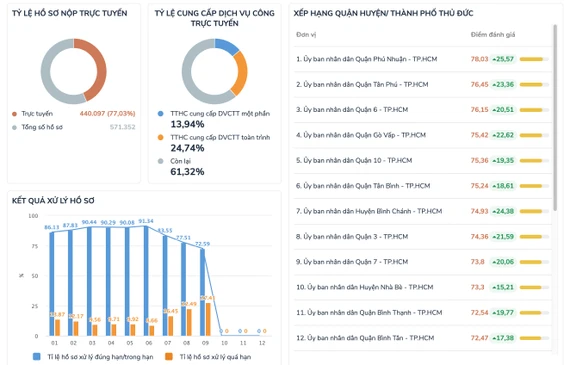
Task: Toggle the blue đúng hạn/trong hạn legend square
Action: point(37,357)
